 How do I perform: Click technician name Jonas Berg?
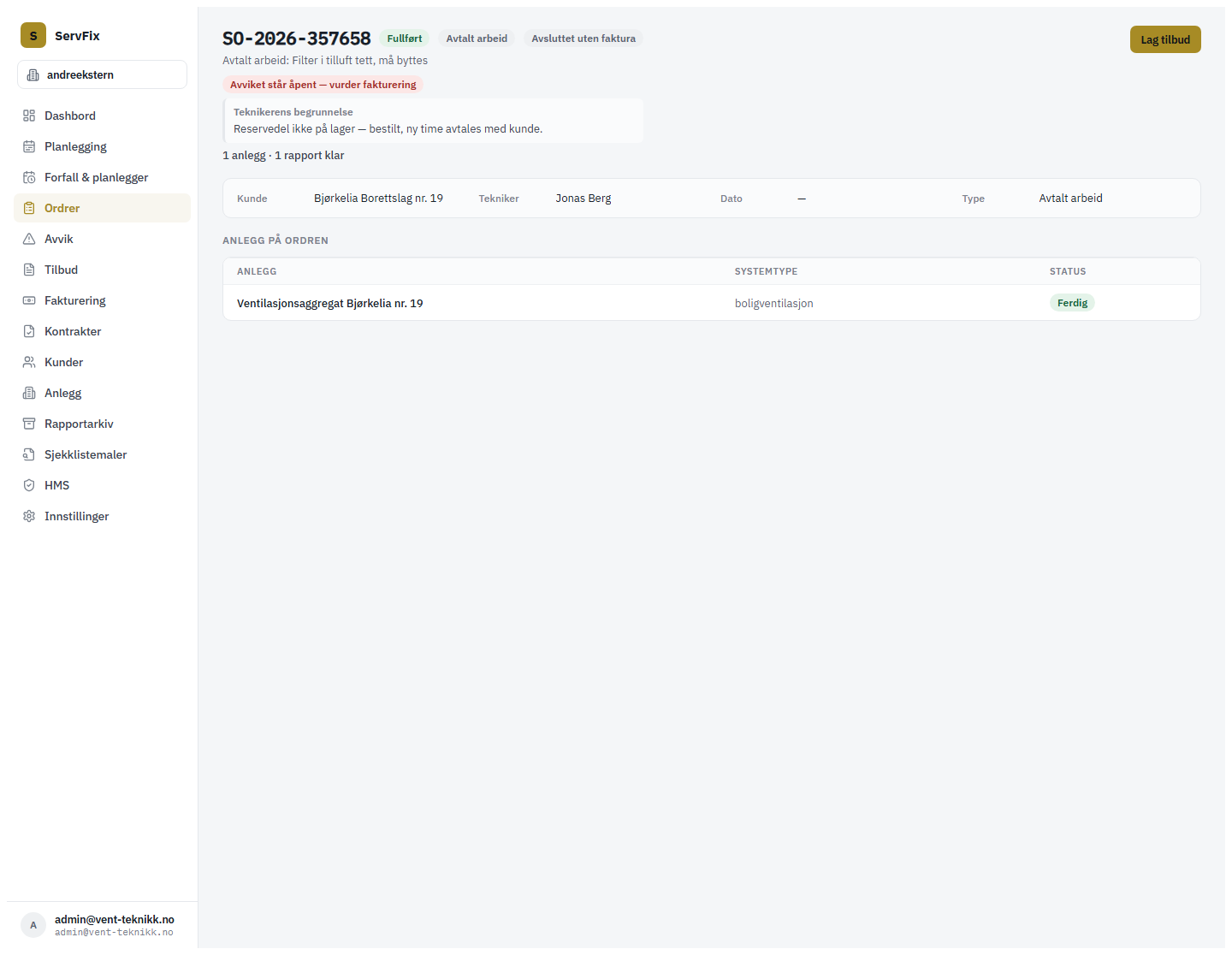pos(583,198)
